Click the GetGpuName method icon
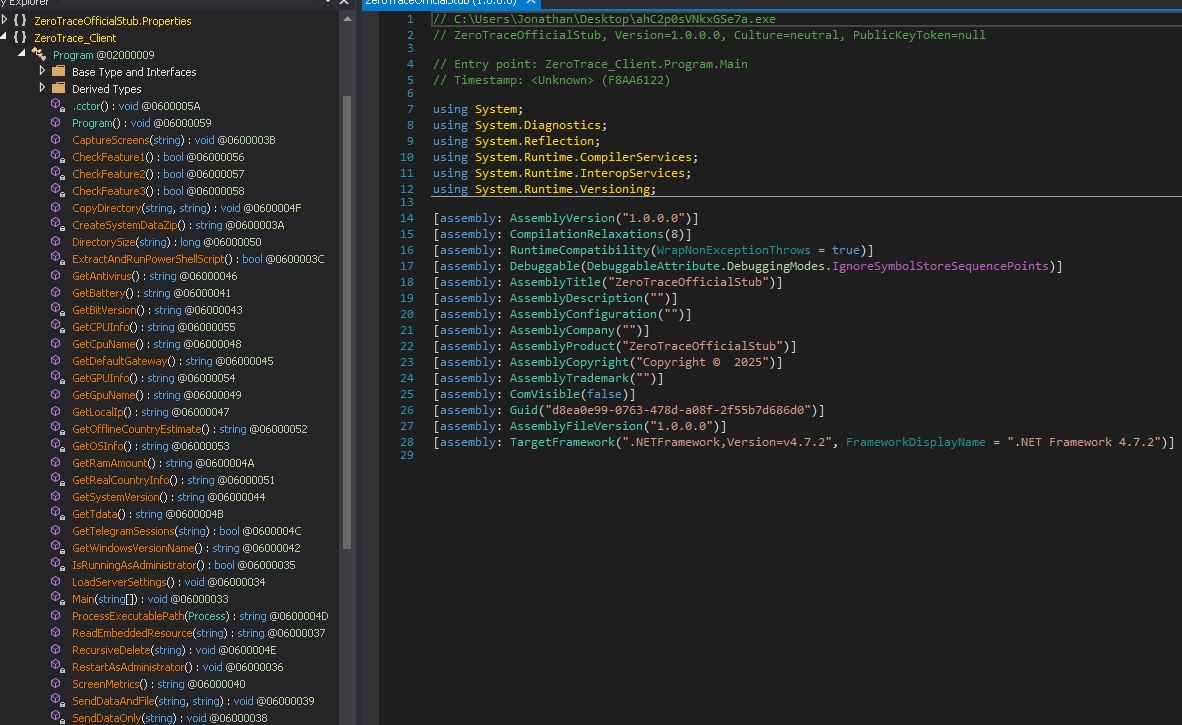Screen dimensions: 1182x725 [57, 394]
